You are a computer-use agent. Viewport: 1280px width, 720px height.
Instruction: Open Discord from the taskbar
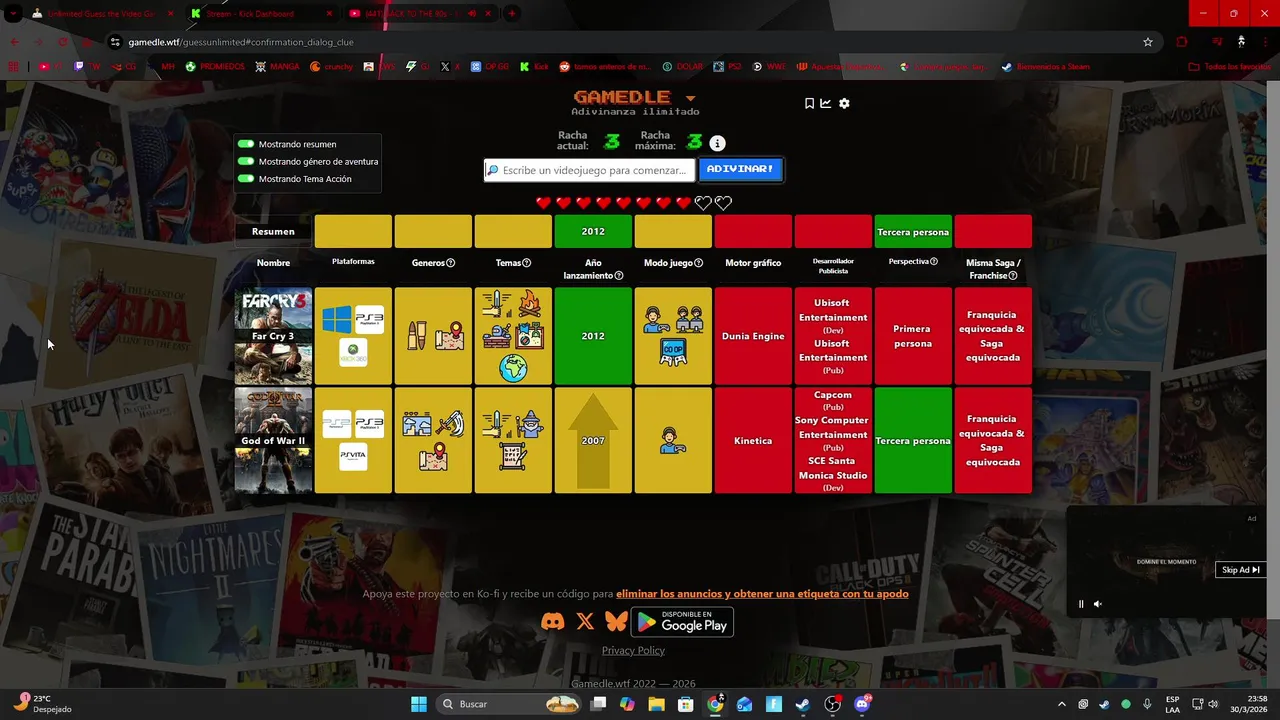click(862, 704)
